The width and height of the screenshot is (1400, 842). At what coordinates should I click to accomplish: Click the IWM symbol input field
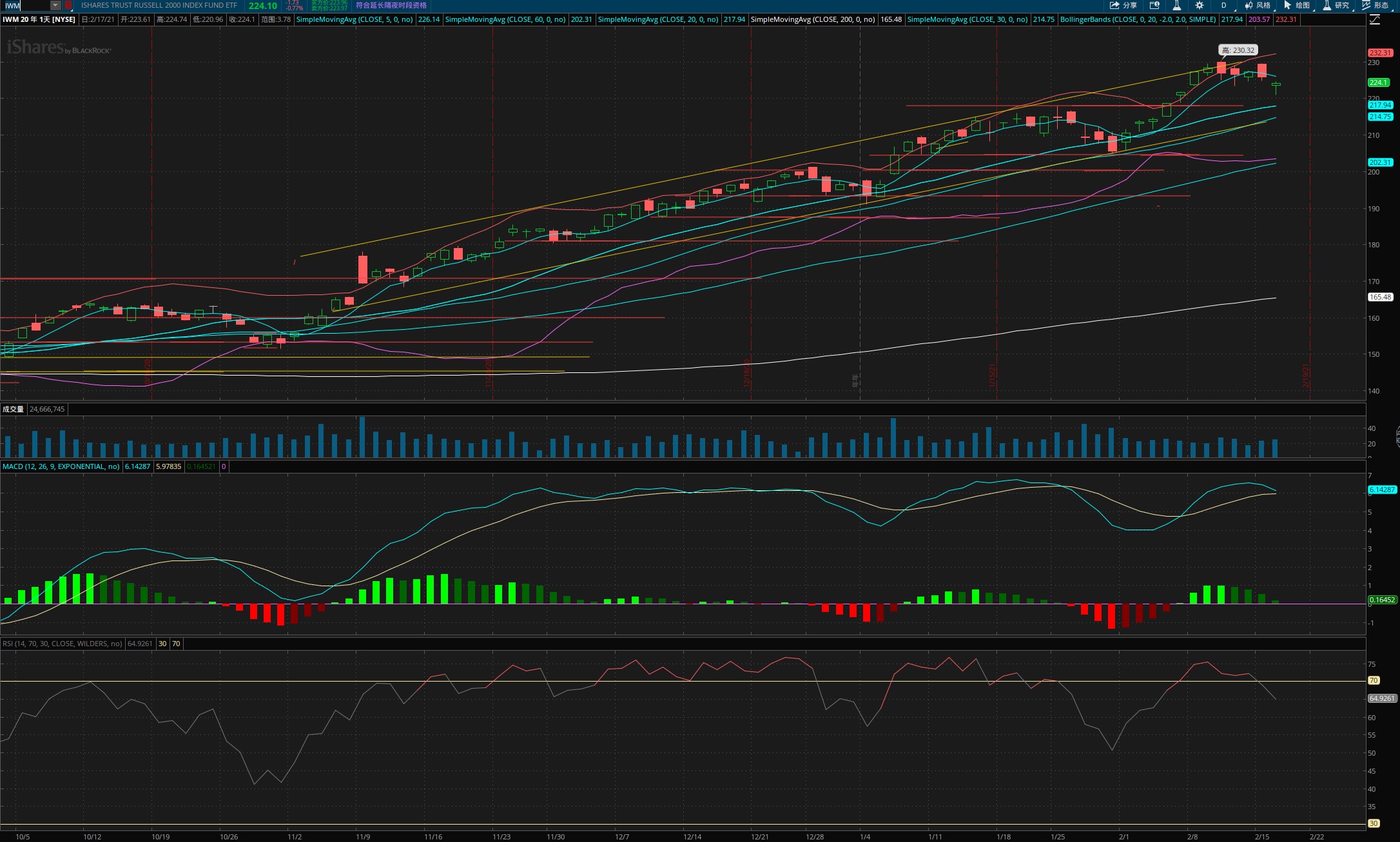coord(26,5)
